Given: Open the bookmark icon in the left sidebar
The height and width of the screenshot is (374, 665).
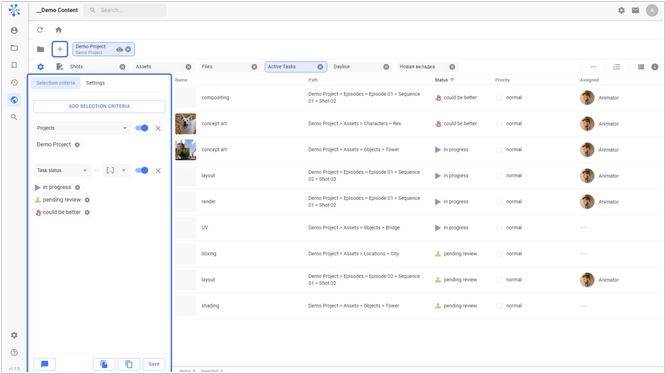Looking at the screenshot, I should pos(14,65).
